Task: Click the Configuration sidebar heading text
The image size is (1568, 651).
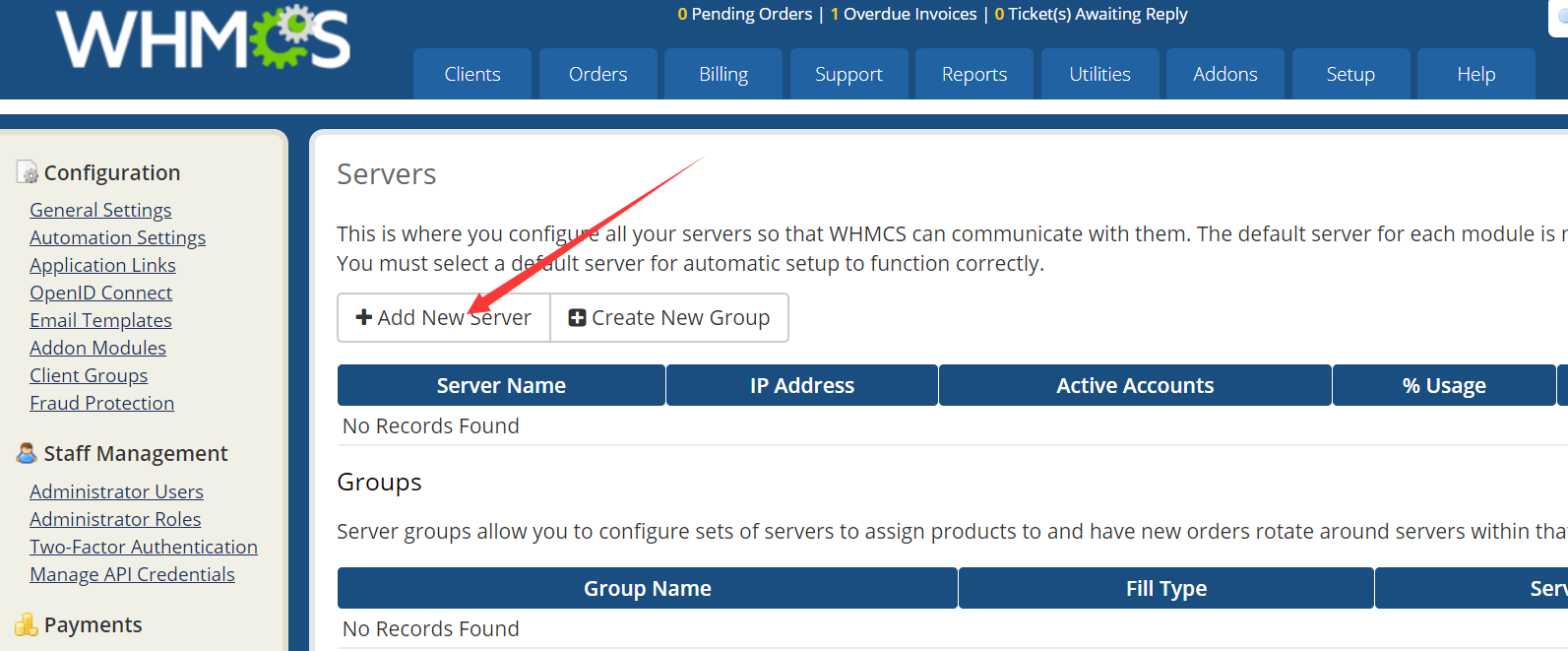Action: pyautogui.click(x=112, y=172)
